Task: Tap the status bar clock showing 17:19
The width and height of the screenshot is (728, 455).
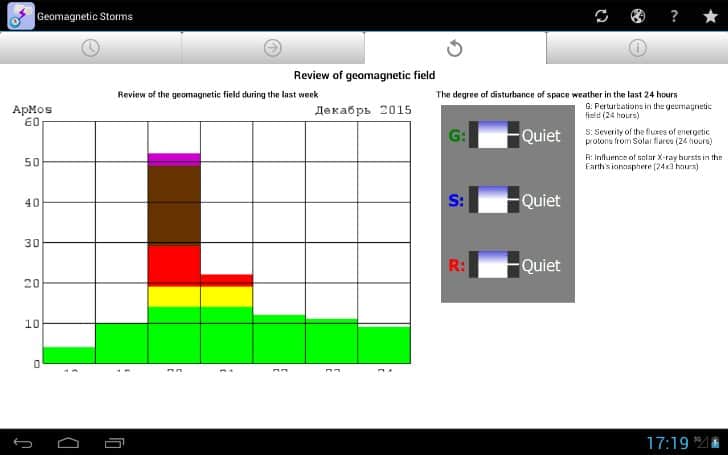Action: (x=666, y=442)
